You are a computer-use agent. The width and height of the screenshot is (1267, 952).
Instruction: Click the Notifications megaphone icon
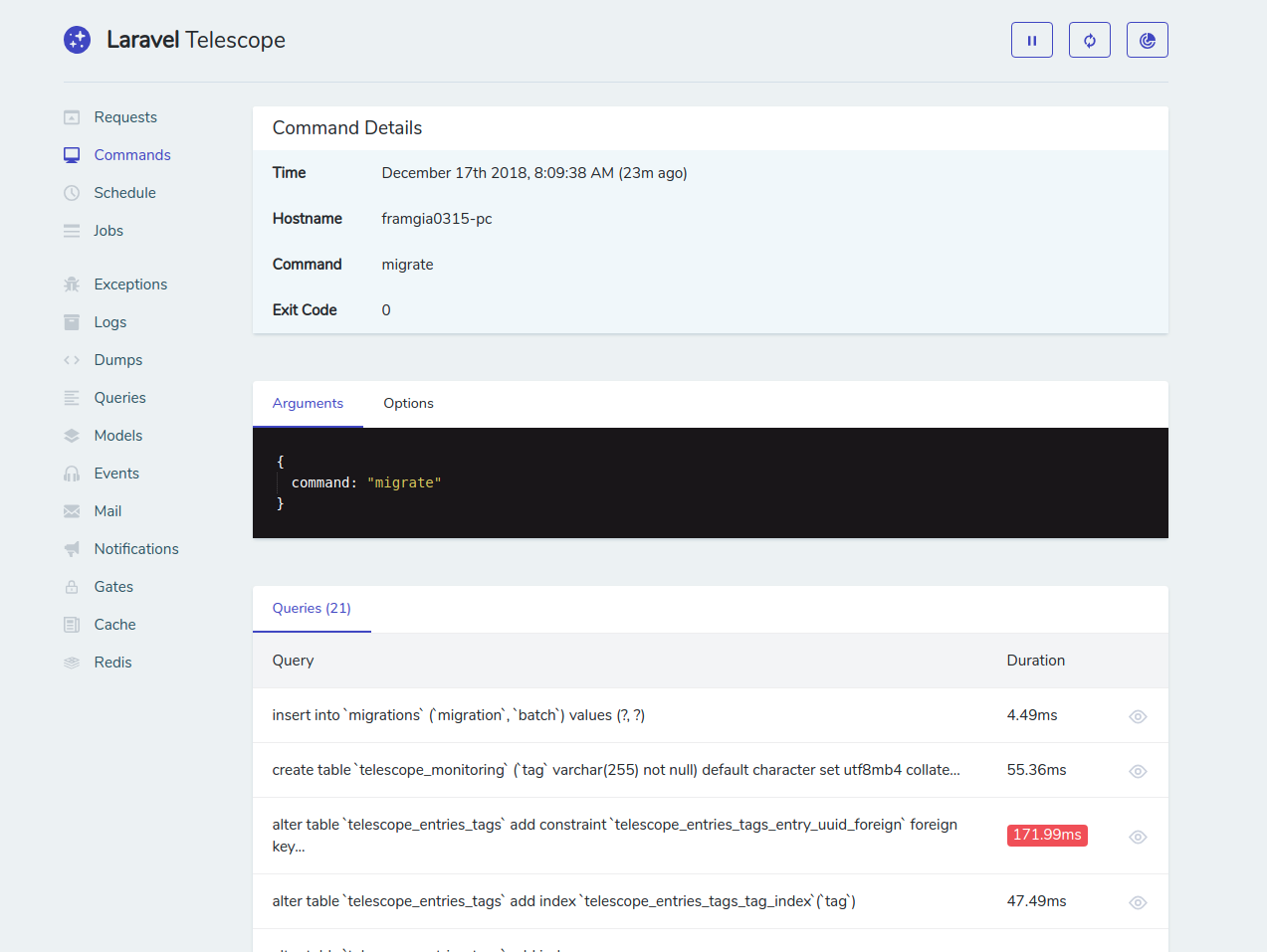coord(72,549)
